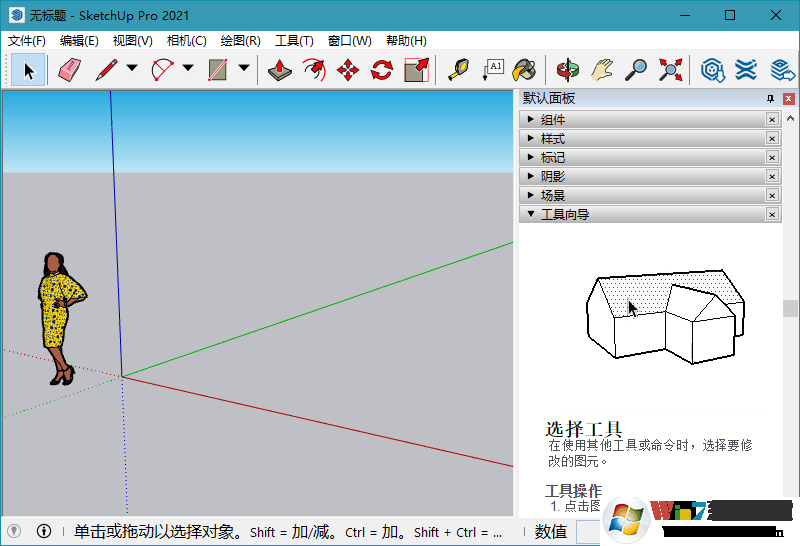The image size is (800, 546).
Task: Open the 文件(F) menu
Action: [x=27, y=41]
